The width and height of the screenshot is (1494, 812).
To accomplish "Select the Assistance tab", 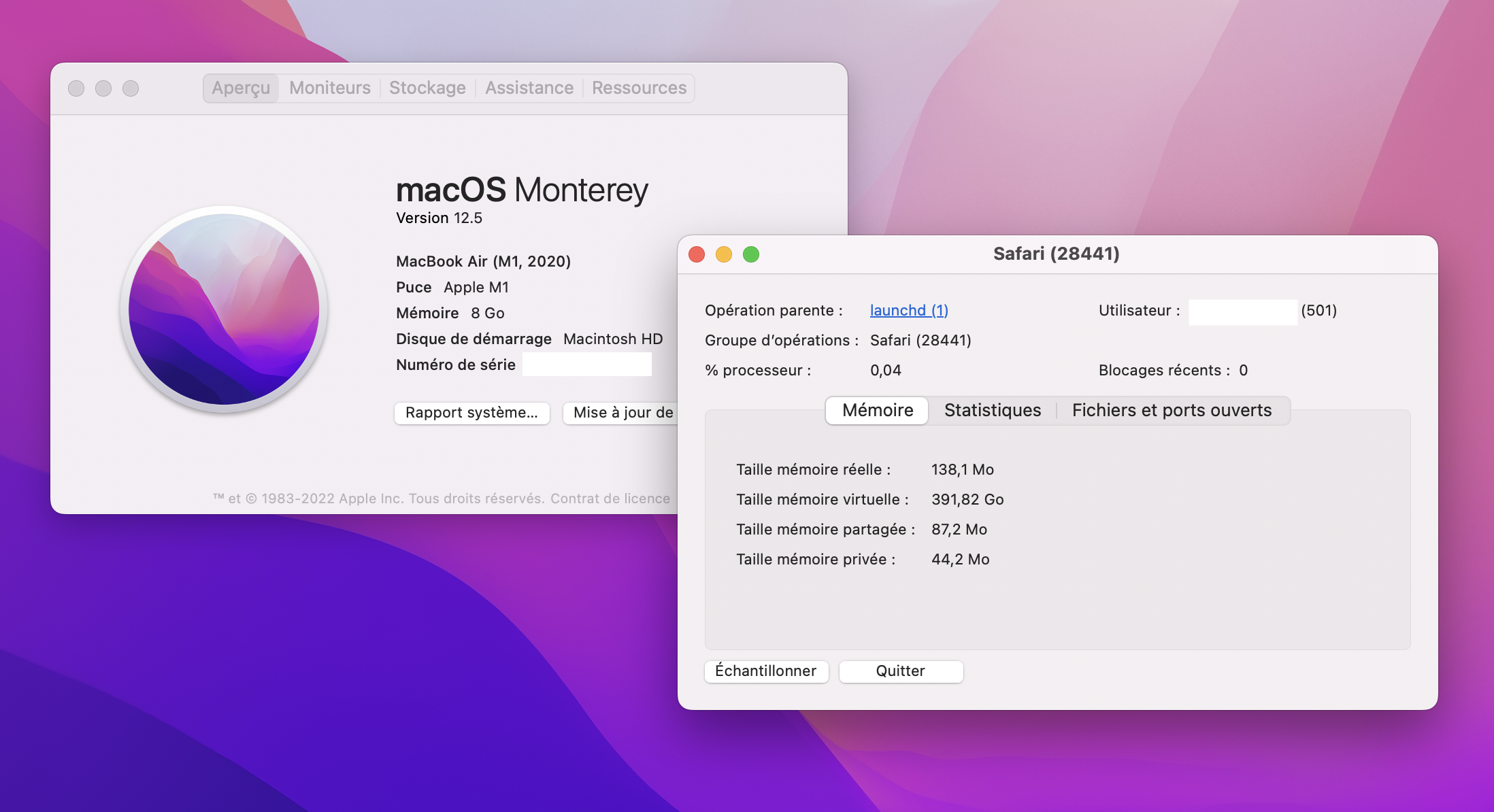I will click(x=529, y=88).
